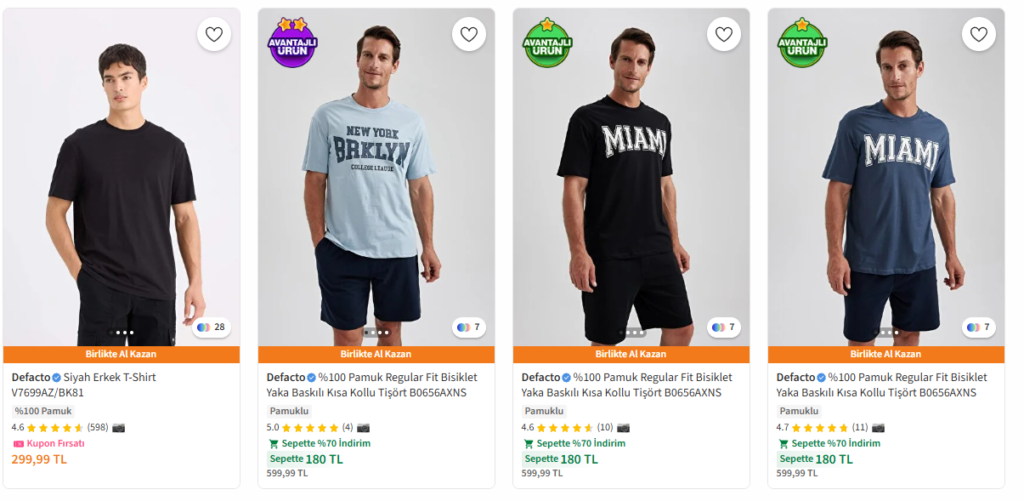The image size is (1024, 501).
Task: Click the star rating of black Miami shirt
Action: [x=565, y=427]
